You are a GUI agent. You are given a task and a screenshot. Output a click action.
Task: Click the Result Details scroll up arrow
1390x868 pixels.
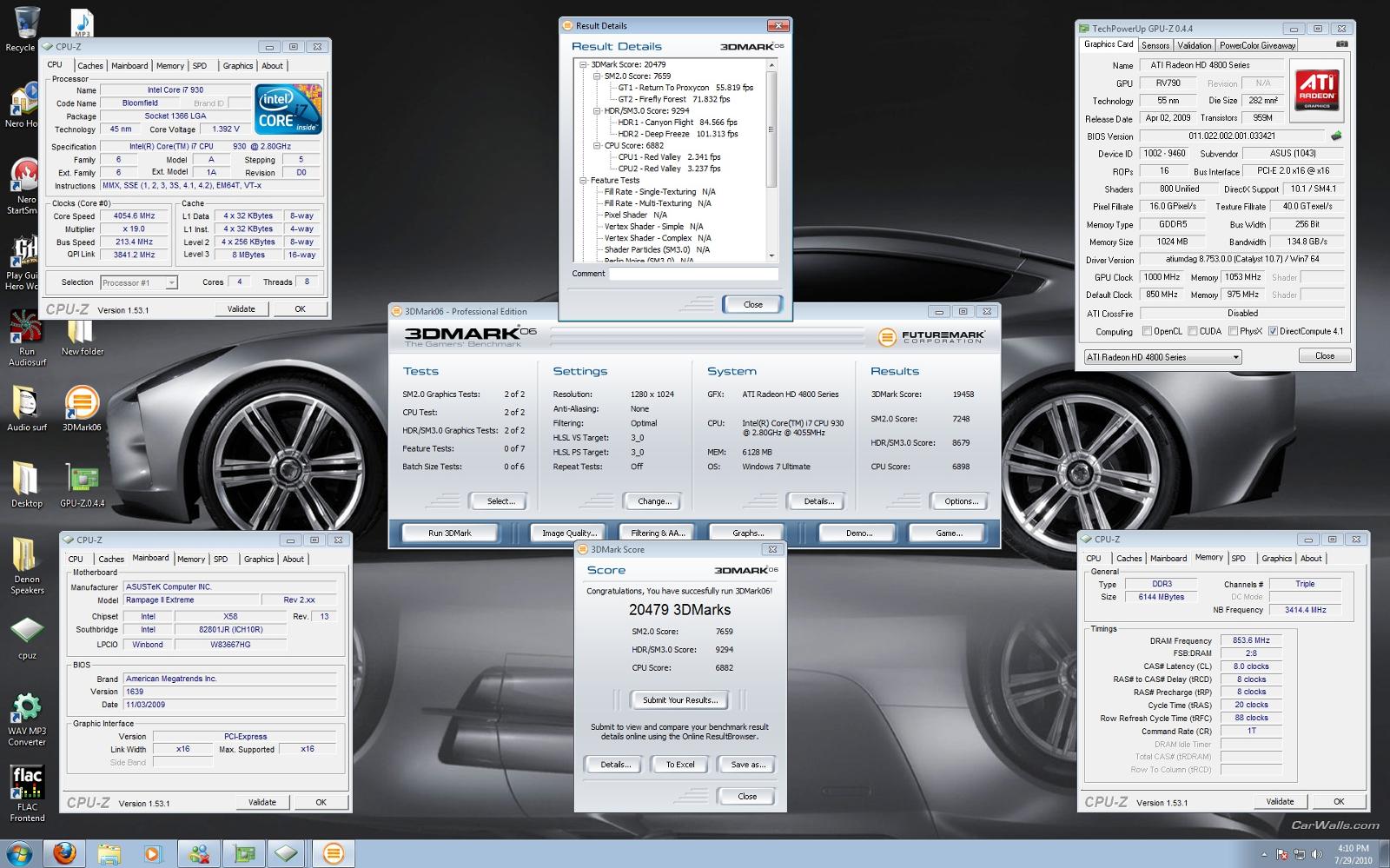pyautogui.click(x=771, y=64)
